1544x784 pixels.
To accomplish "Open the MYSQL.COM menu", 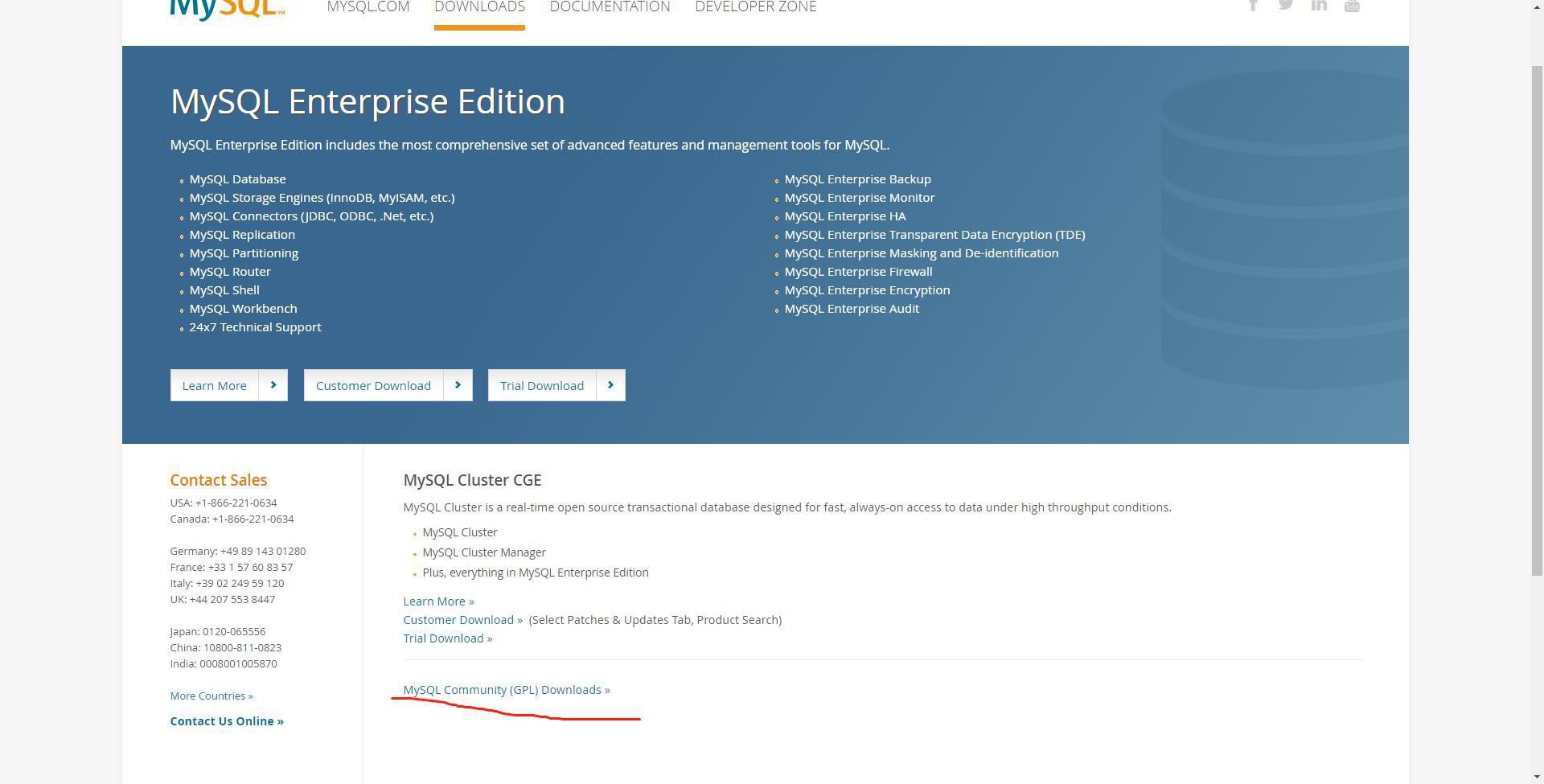I will (x=368, y=7).
